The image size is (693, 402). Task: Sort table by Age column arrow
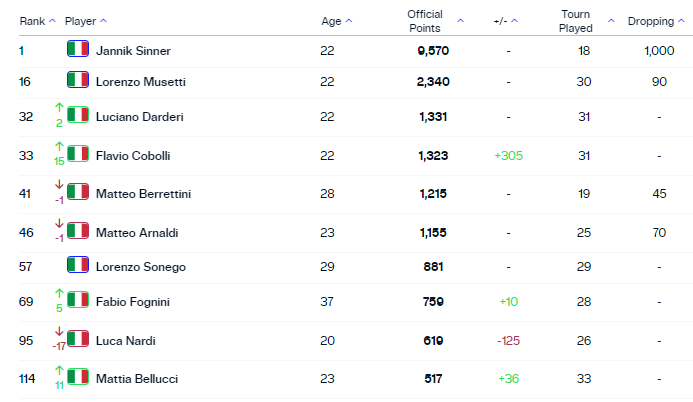coord(349,21)
